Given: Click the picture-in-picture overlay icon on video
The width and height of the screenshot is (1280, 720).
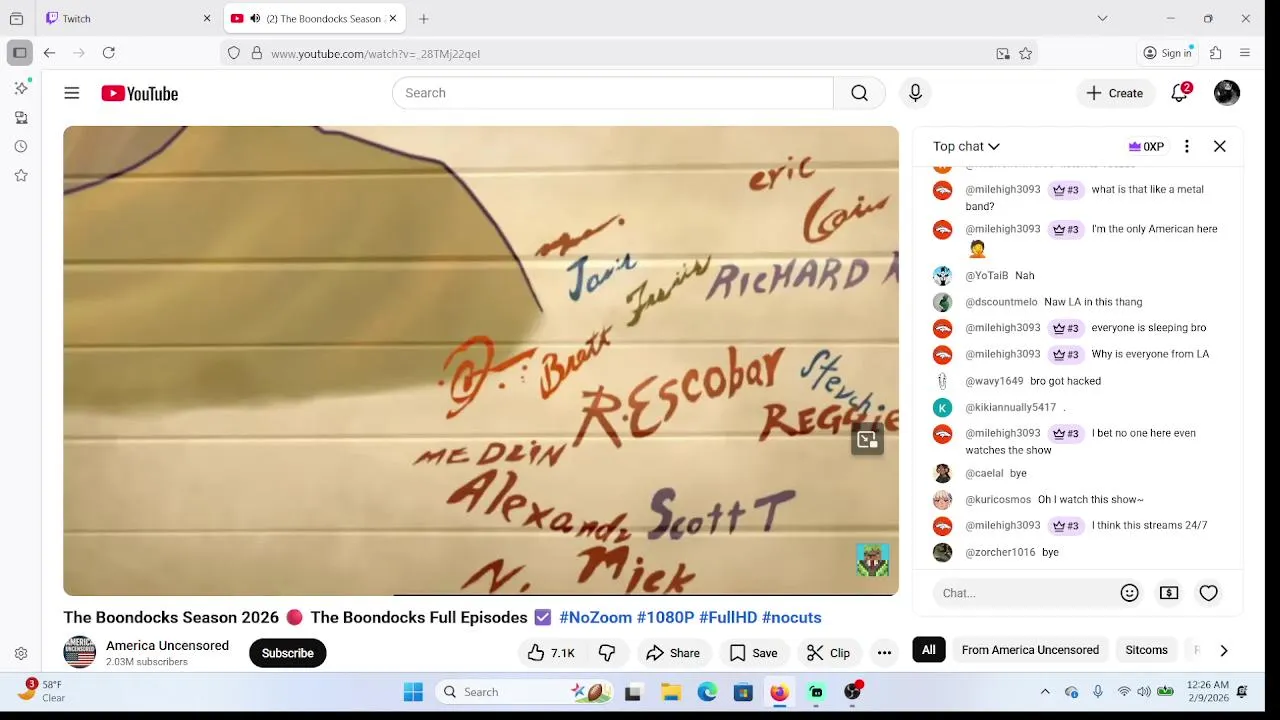Looking at the screenshot, I should click(867, 440).
